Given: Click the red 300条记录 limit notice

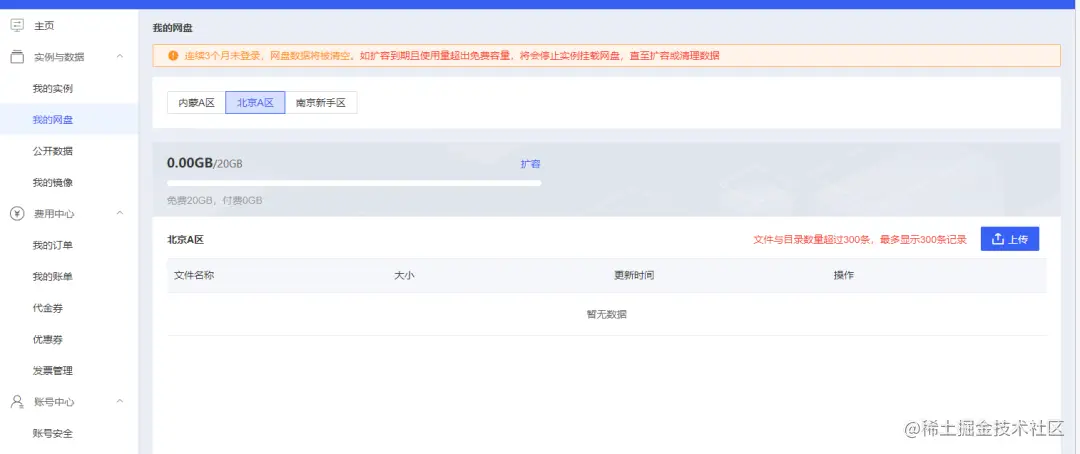Looking at the screenshot, I should [860, 240].
